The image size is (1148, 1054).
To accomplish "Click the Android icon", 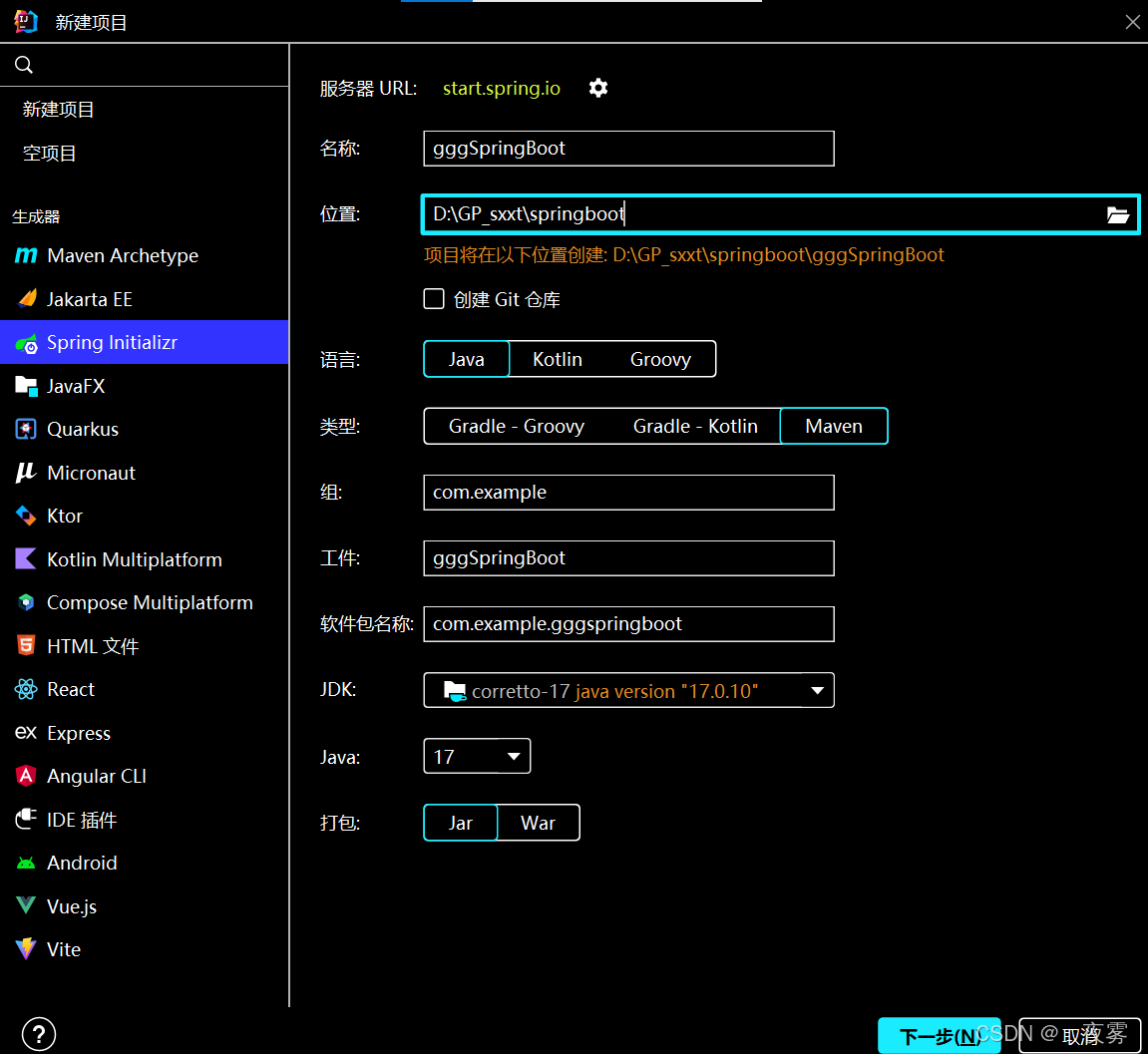I will pyautogui.click(x=26, y=863).
